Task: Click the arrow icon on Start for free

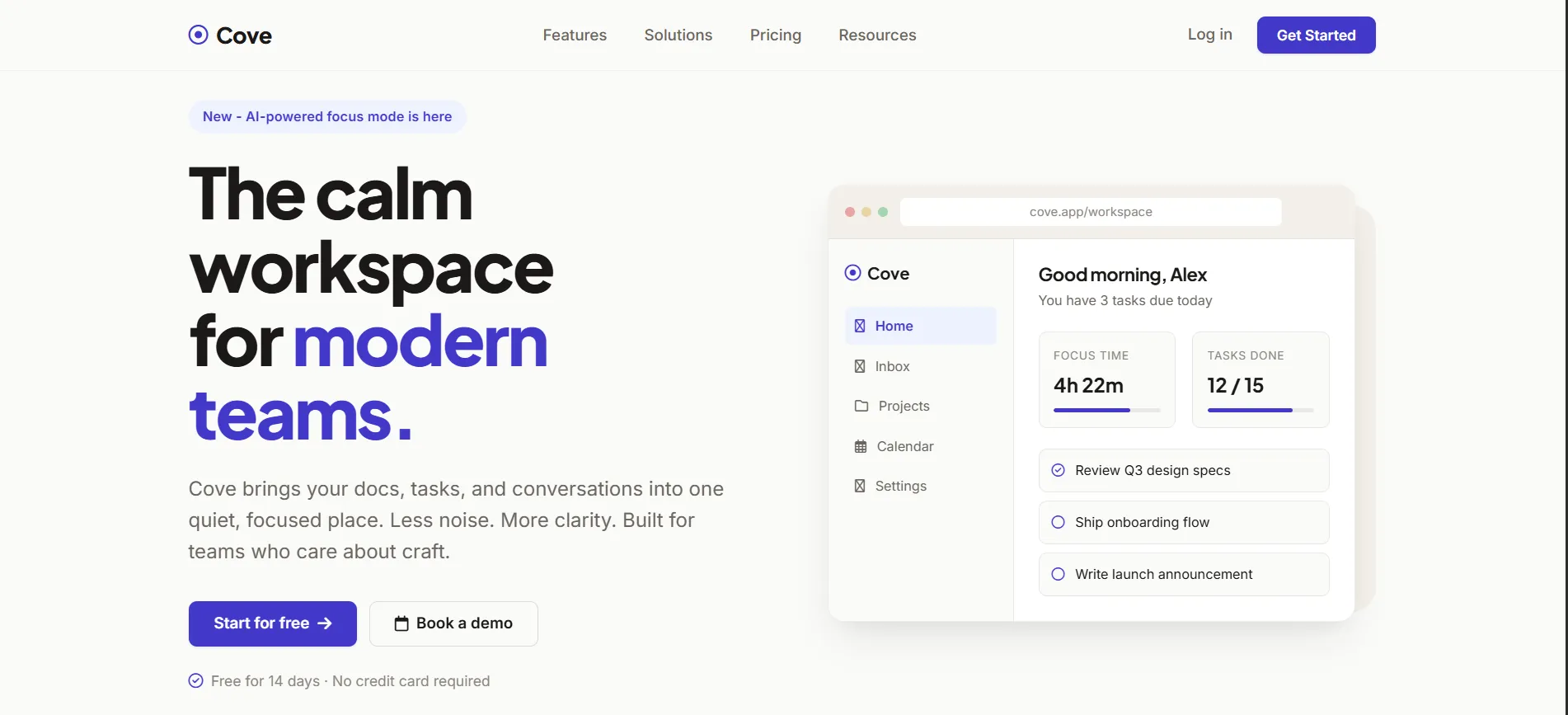Action: pos(325,623)
